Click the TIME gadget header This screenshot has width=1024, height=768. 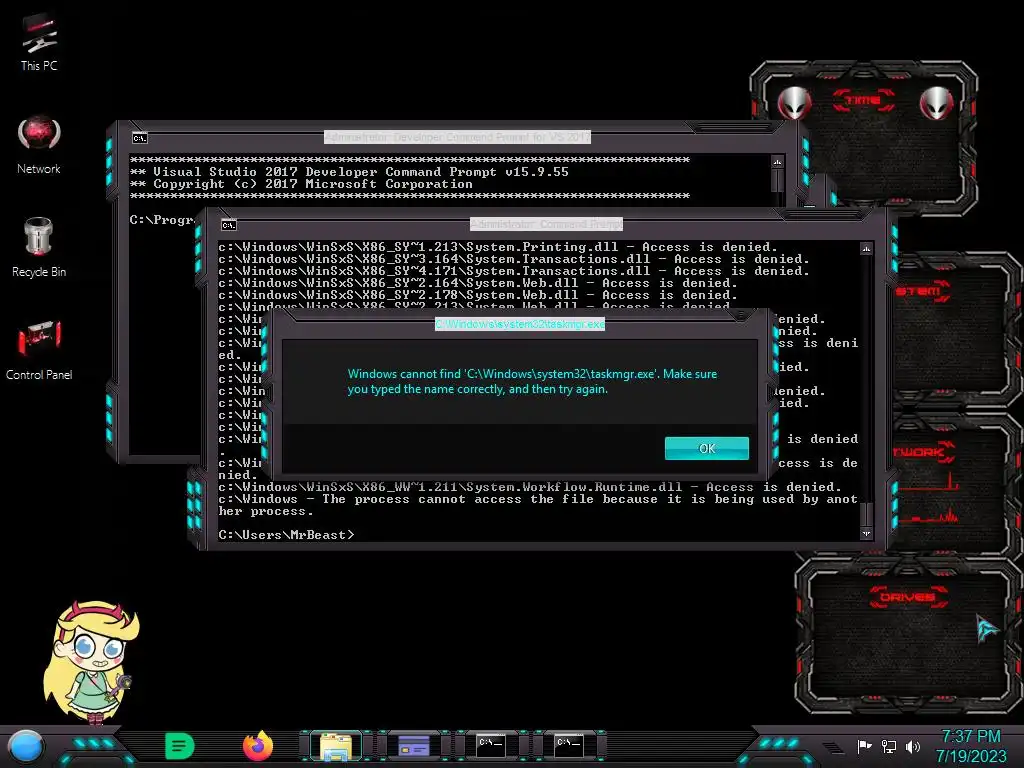pos(863,101)
